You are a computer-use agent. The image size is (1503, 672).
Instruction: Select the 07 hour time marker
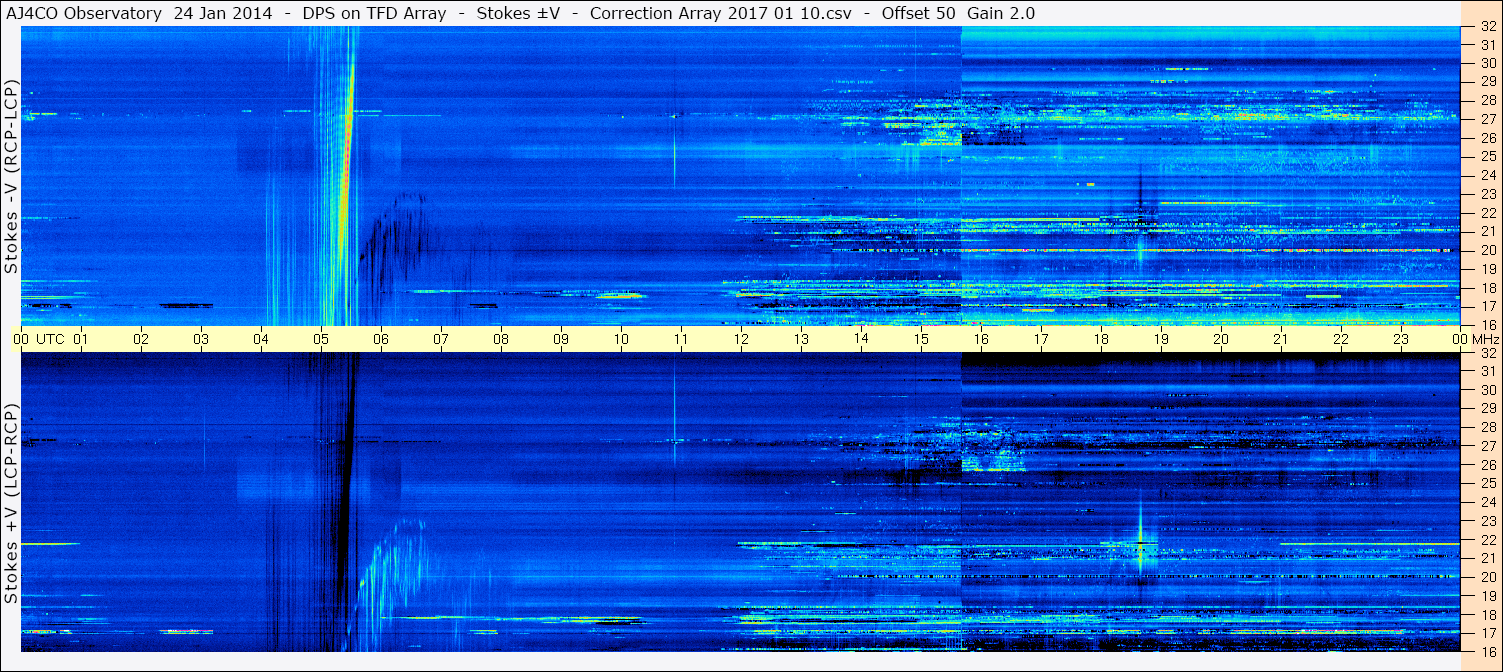441,339
